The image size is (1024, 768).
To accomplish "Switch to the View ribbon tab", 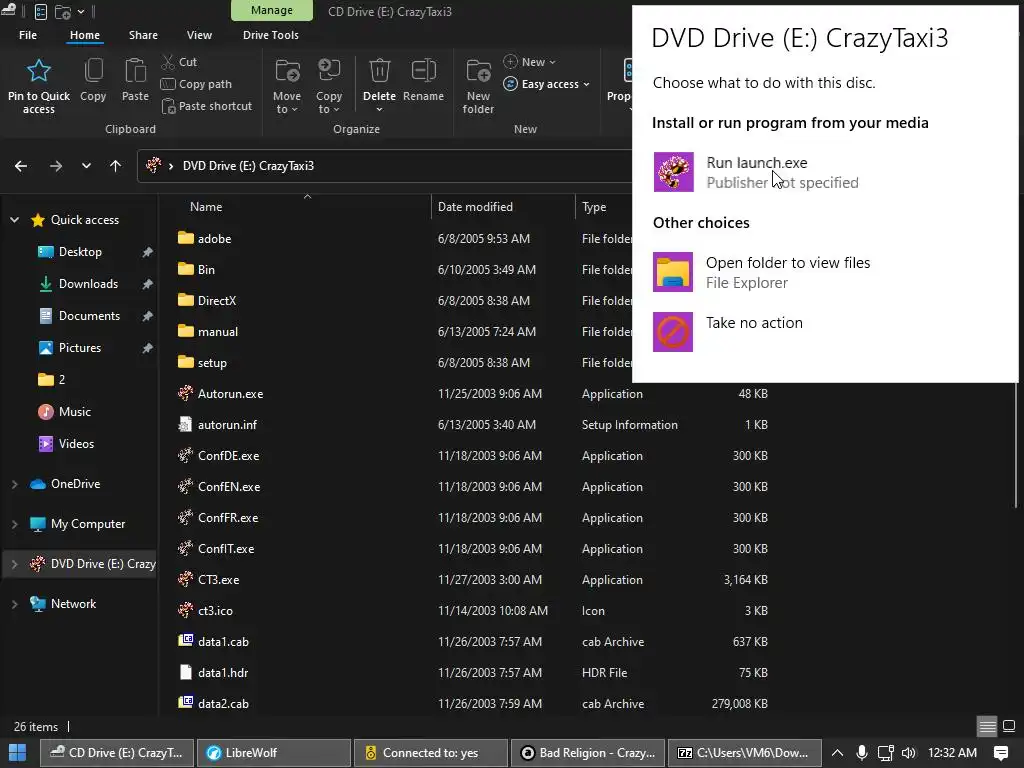I will pos(199,35).
